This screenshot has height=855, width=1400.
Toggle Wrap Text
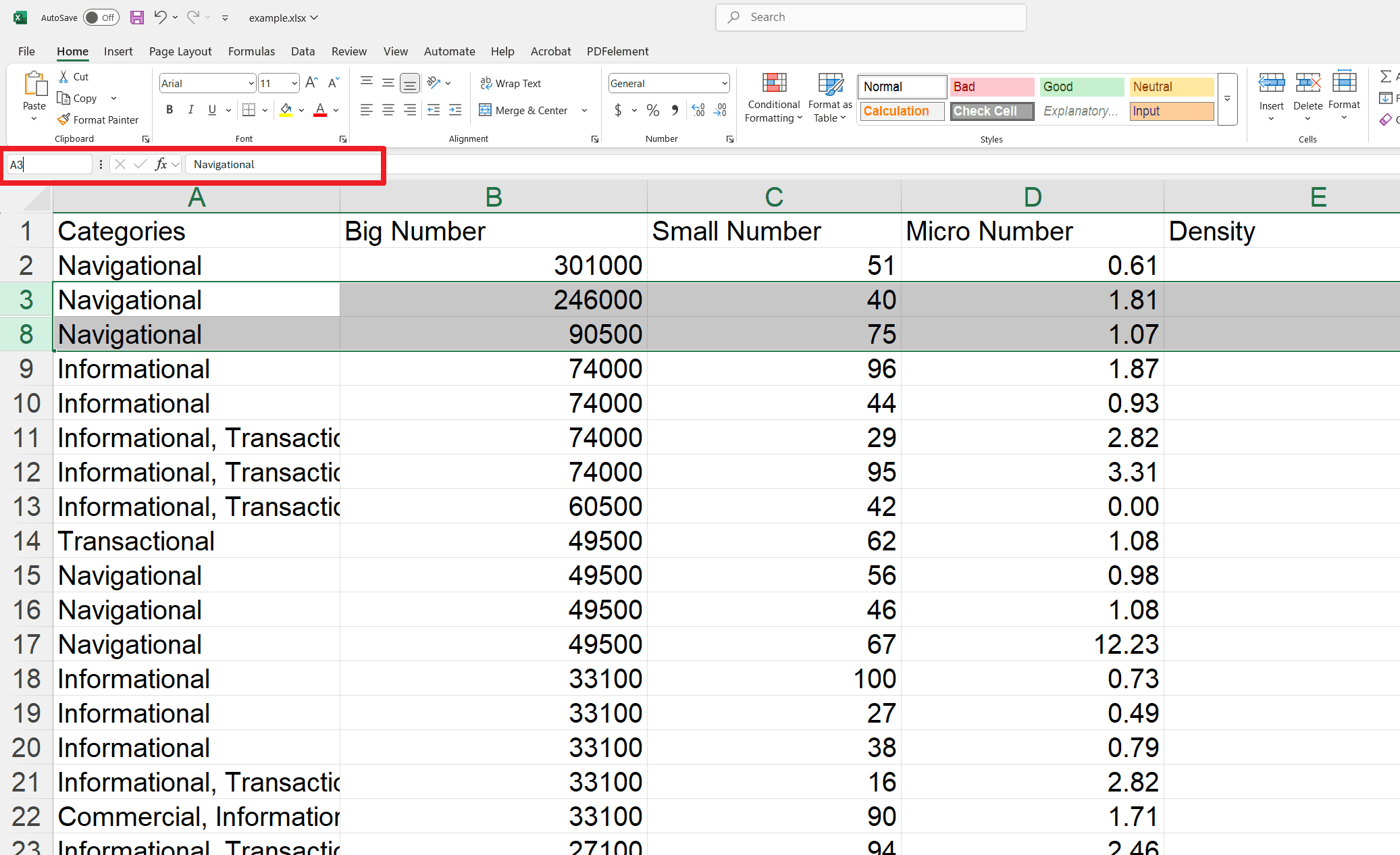pyautogui.click(x=511, y=83)
